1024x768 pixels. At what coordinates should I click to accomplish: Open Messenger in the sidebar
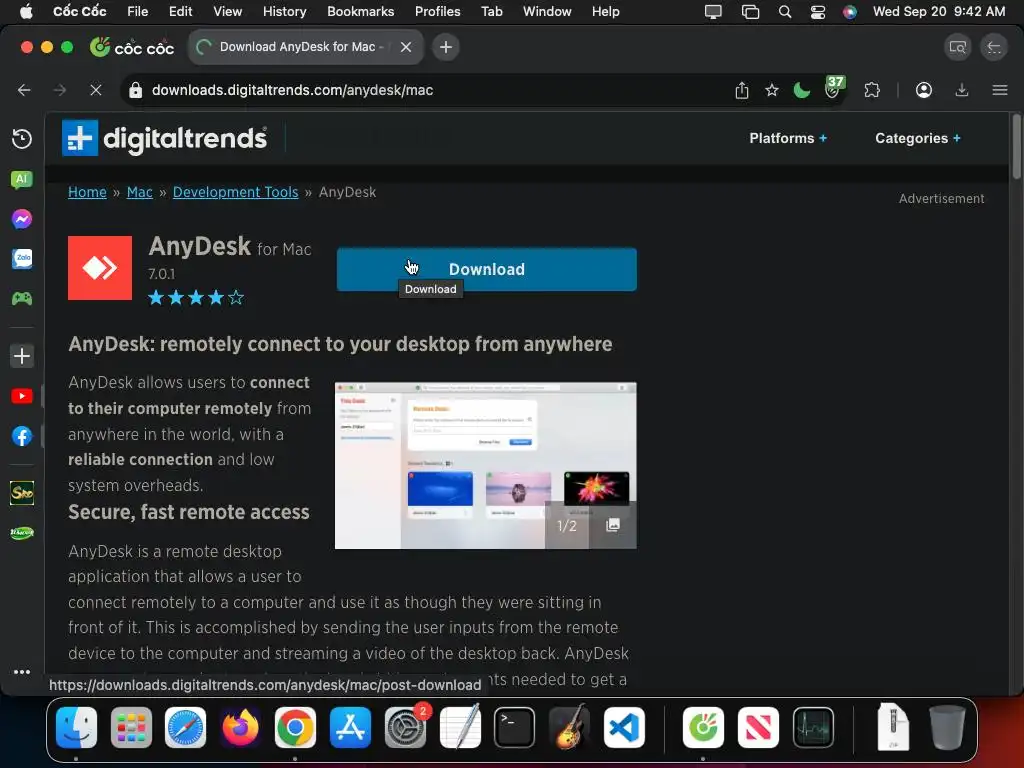click(x=22, y=219)
